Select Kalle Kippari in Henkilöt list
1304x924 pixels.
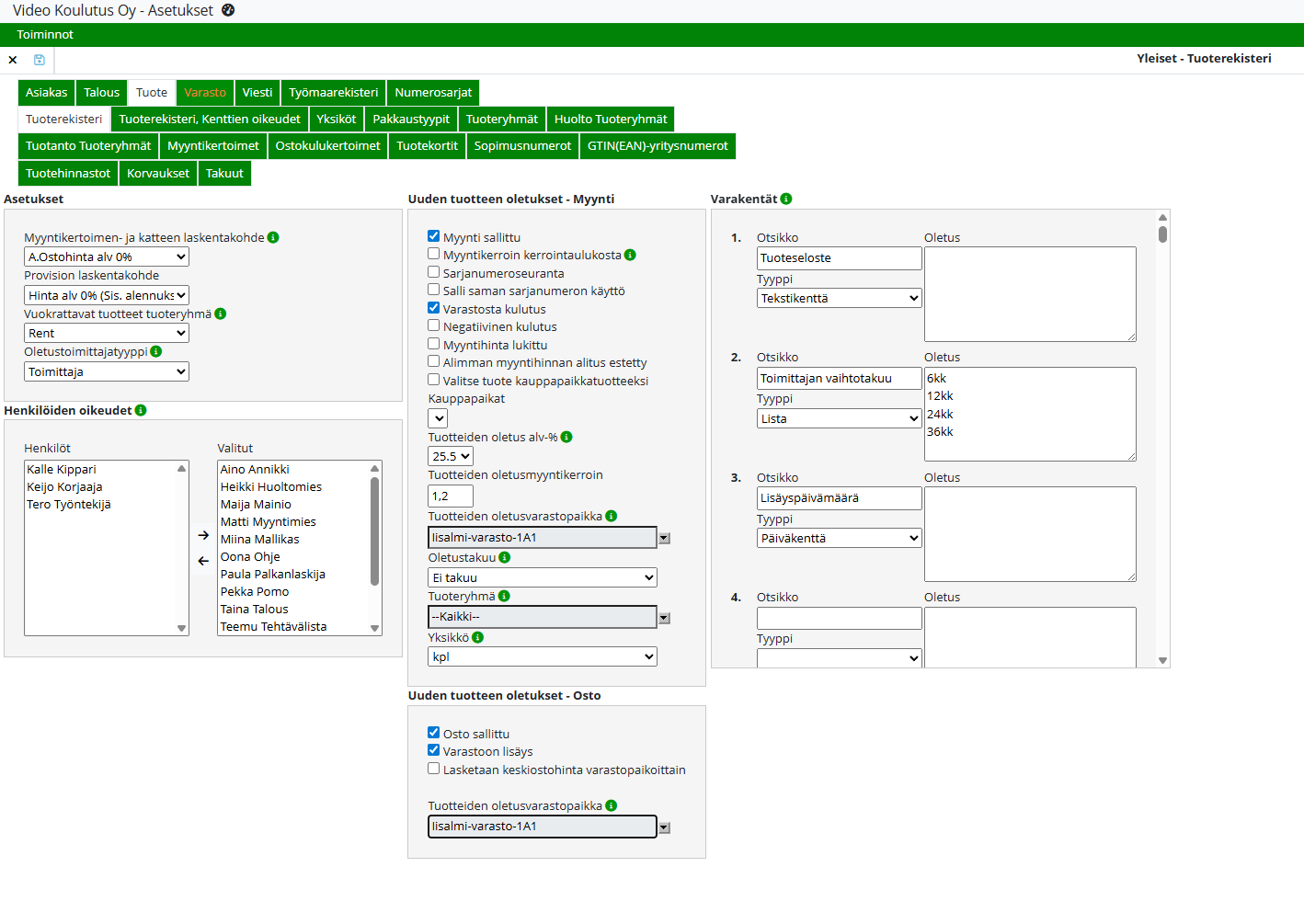click(x=62, y=469)
